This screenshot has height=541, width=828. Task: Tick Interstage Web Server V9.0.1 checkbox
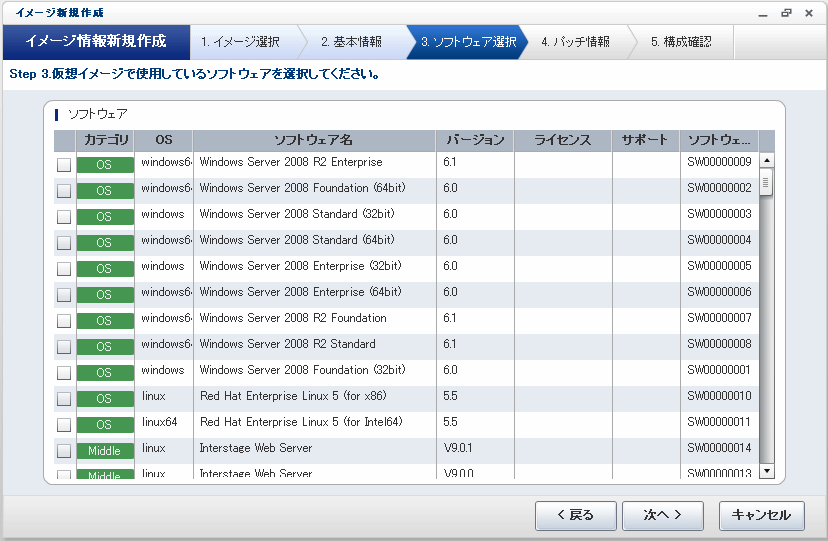coord(64,451)
